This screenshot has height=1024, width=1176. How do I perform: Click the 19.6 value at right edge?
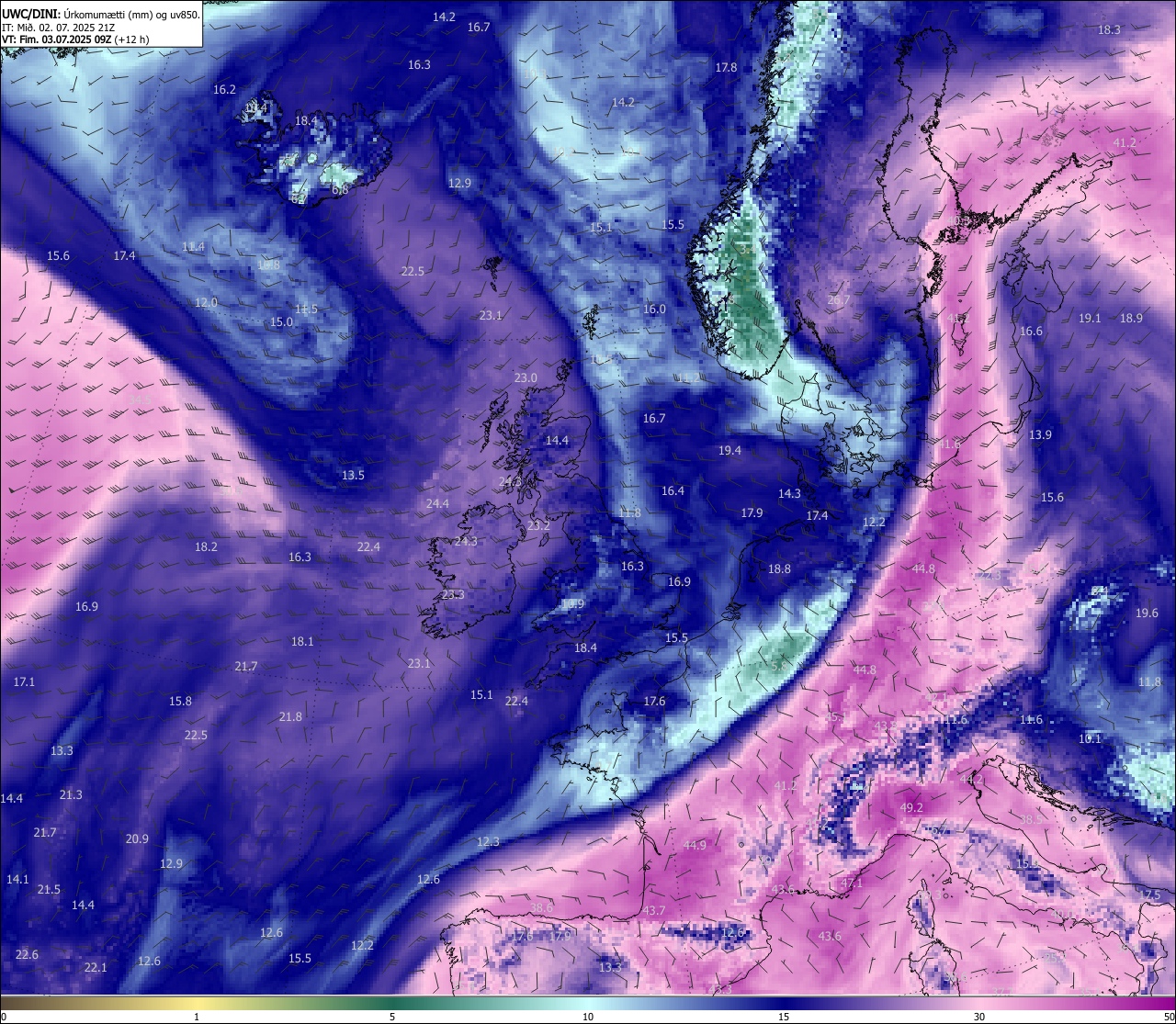point(1147,613)
